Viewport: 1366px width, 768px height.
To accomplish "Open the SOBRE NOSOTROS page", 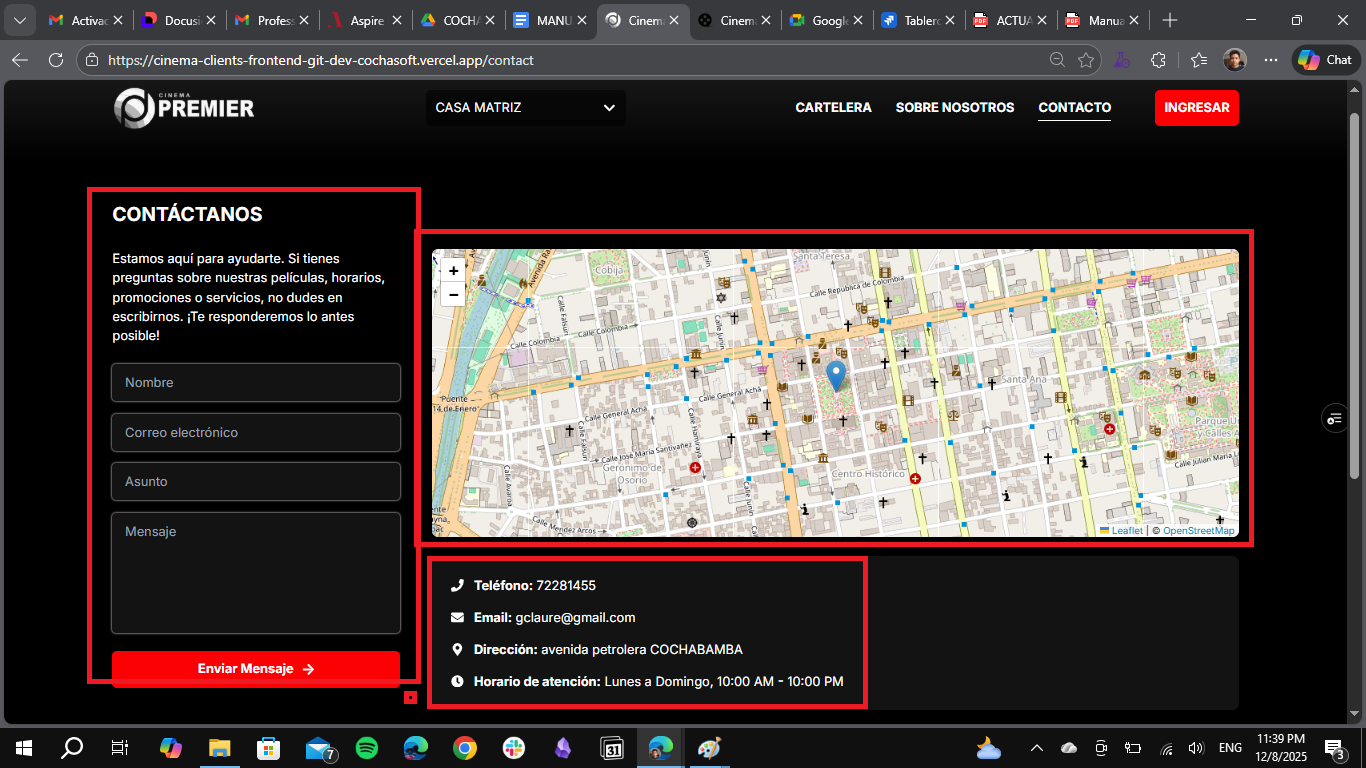I will tap(954, 107).
